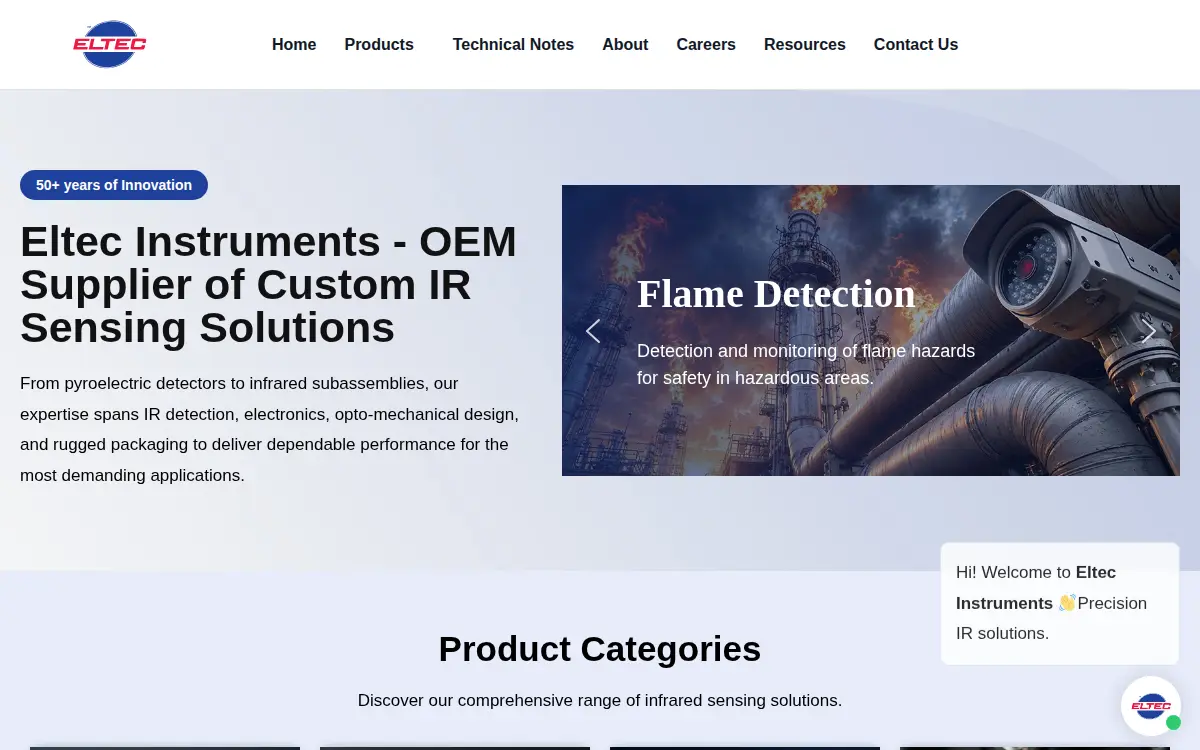
Task: Open the Eltec chat widget bubble
Action: (1151, 706)
